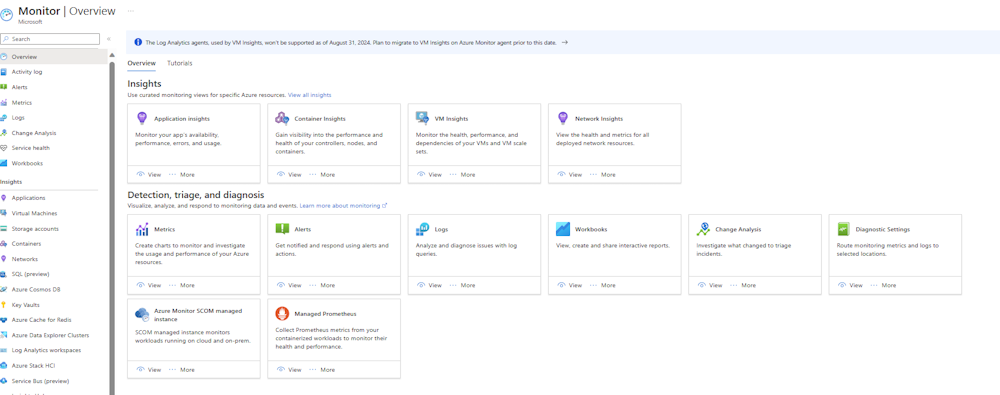Click View on VM Insights card
Image resolution: width=1000 pixels, height=395 pixels.
click(429, 174)
